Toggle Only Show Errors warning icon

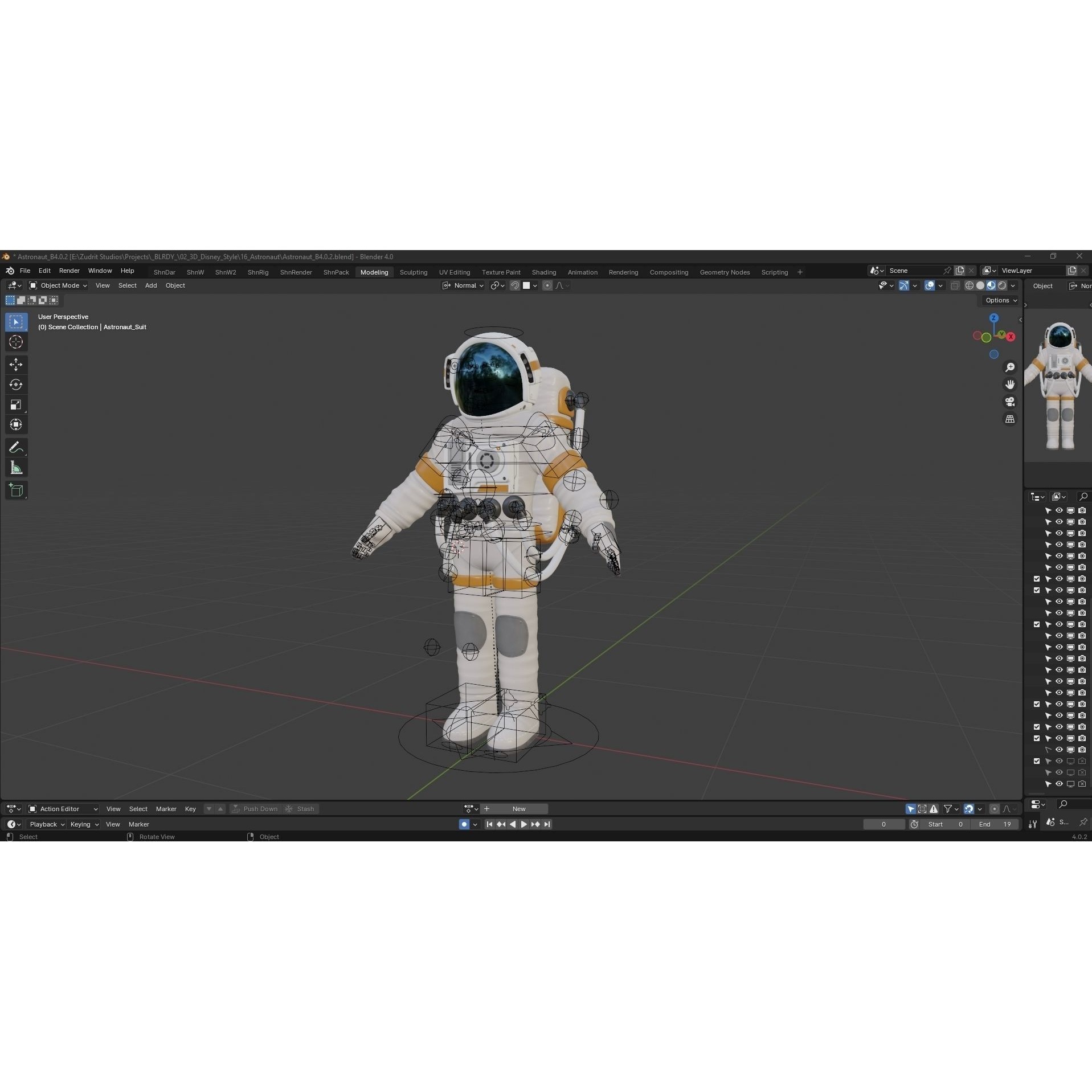(934, 809)
